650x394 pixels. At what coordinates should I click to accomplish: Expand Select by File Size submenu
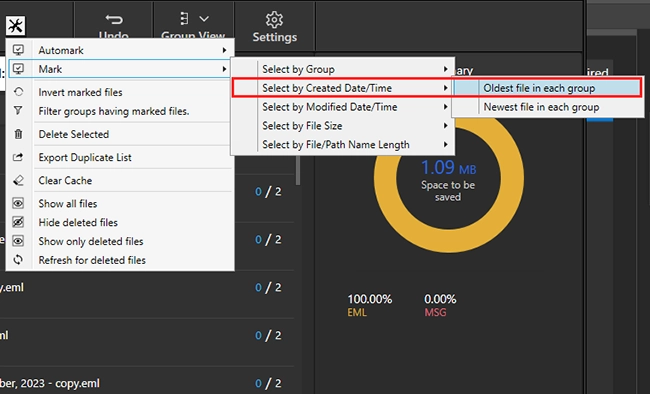(342, 126)
